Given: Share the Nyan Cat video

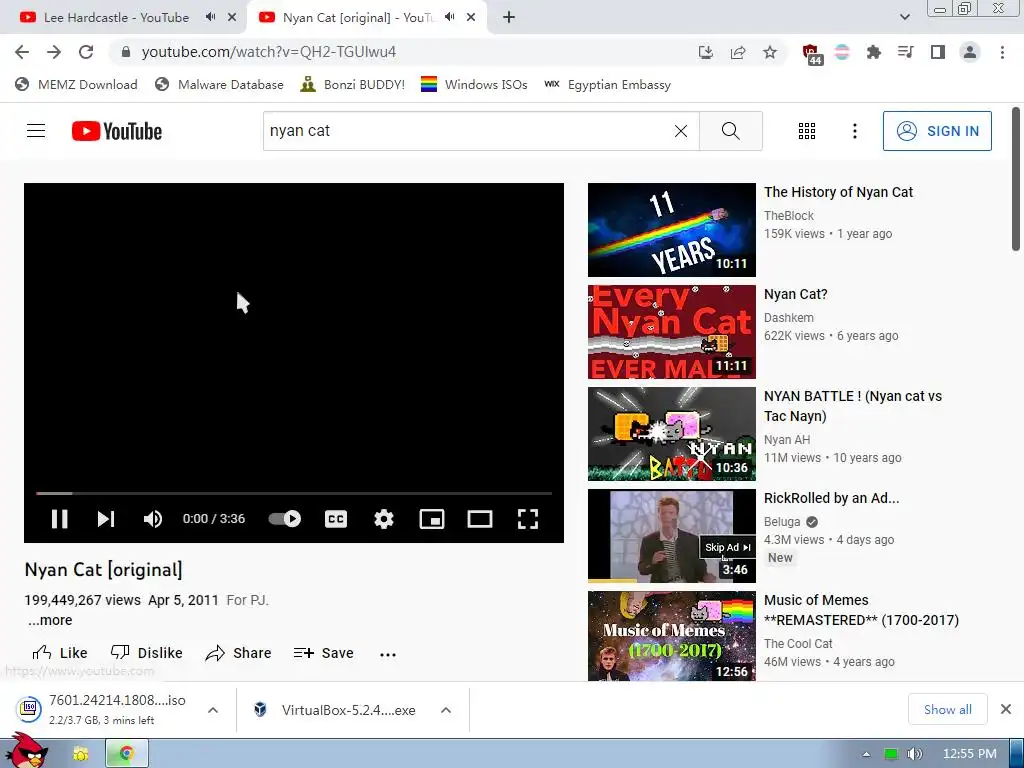Looking at the screenshot, I should (x=238, y=653).
